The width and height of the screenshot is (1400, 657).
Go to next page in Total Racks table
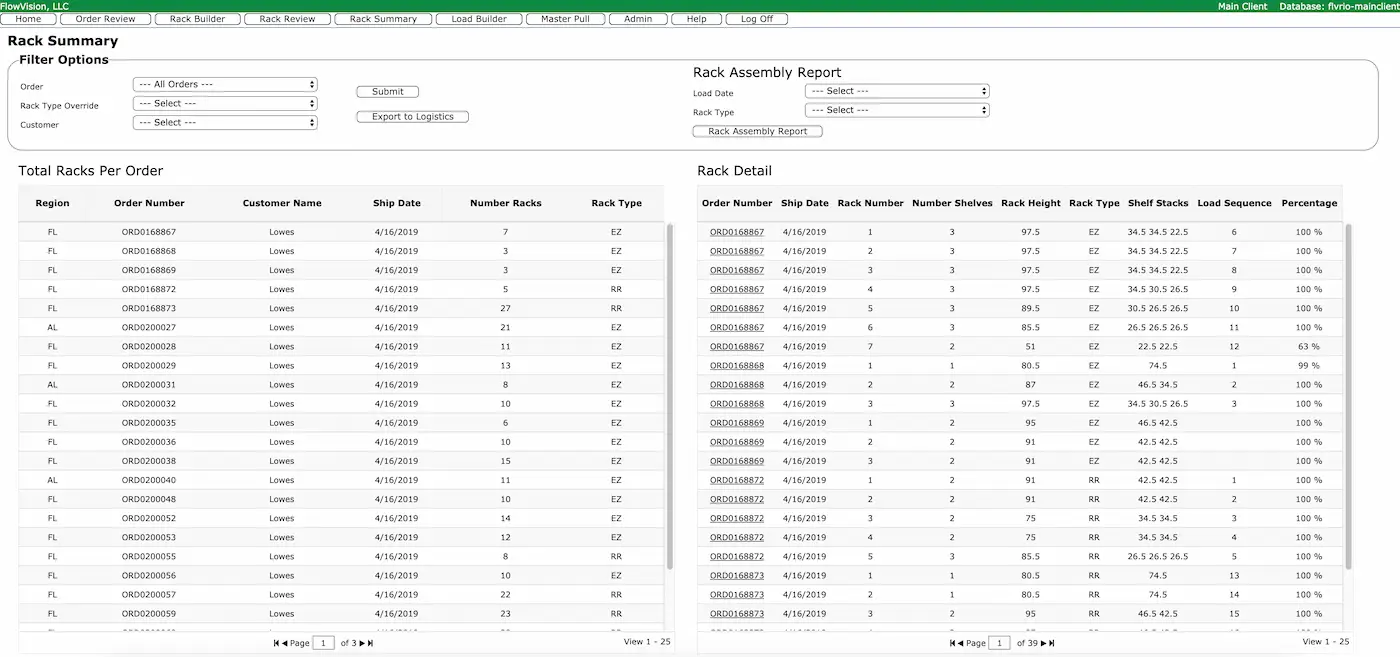tap(362, 643)
